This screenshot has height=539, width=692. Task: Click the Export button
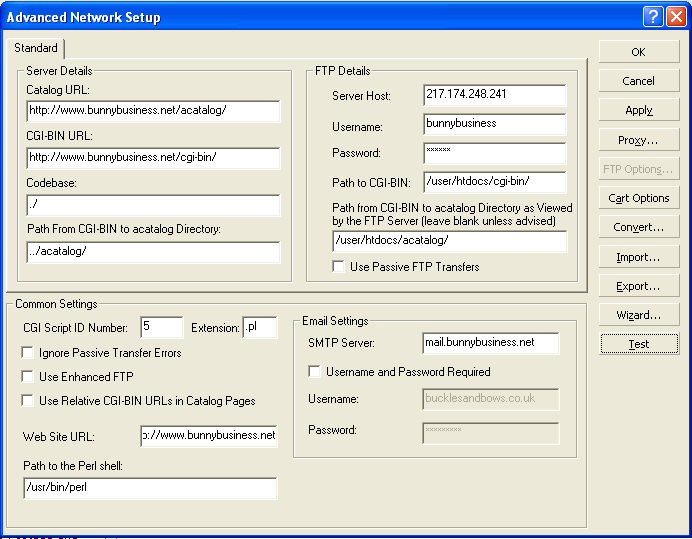coord(639,286)
